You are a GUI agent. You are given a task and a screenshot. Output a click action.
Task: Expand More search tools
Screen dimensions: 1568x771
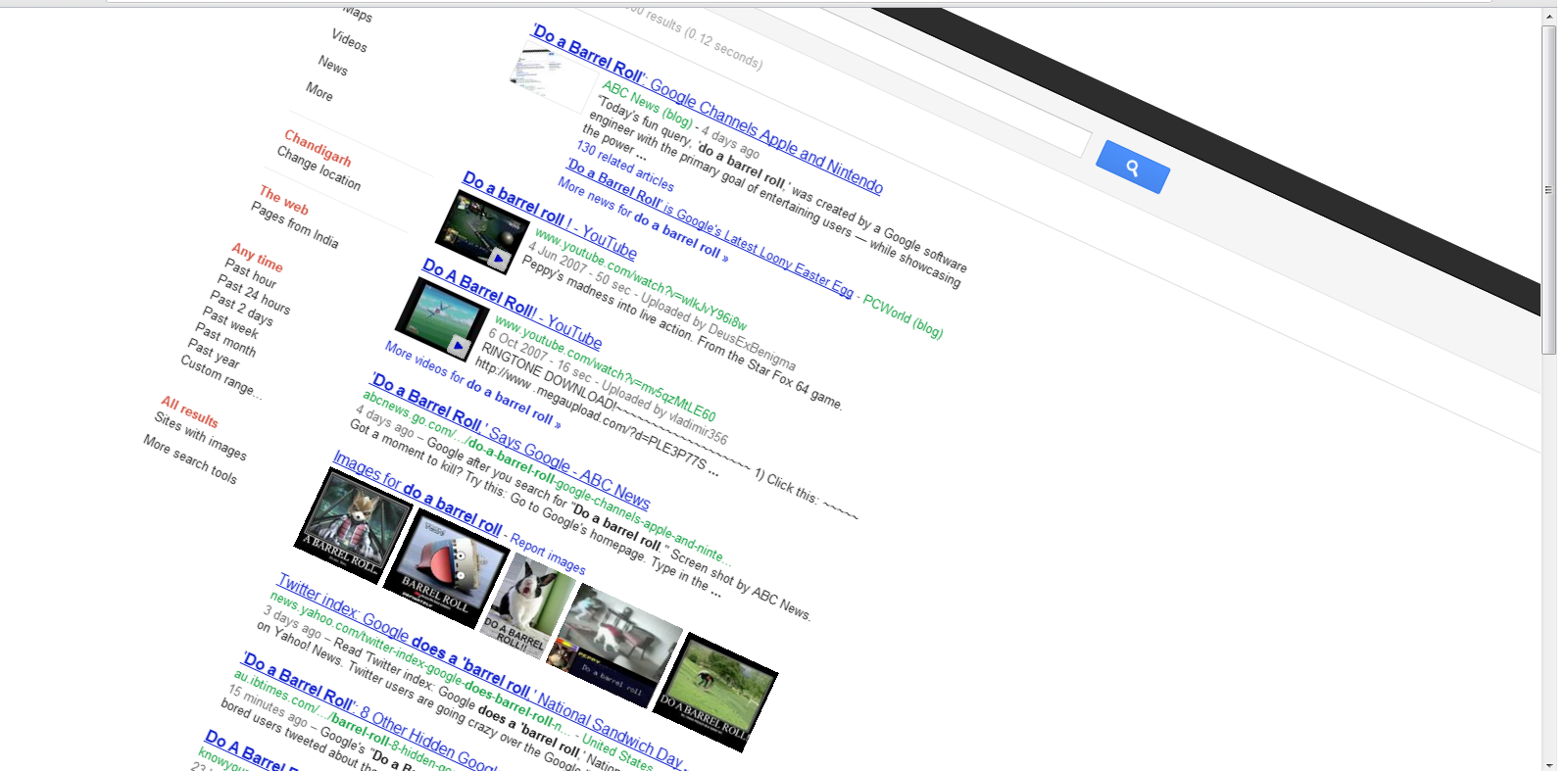click(190, 458)
